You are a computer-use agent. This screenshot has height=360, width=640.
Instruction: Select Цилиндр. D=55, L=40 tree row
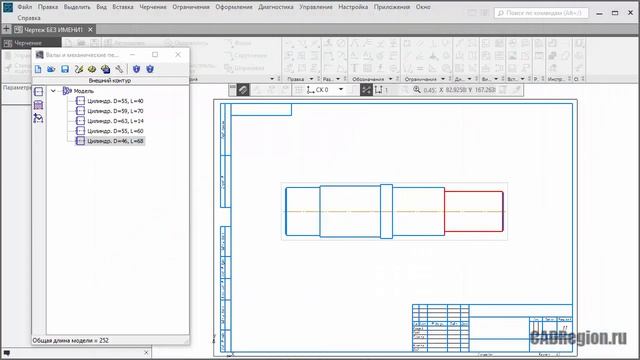pyautogui.click(x=116, y=101)
